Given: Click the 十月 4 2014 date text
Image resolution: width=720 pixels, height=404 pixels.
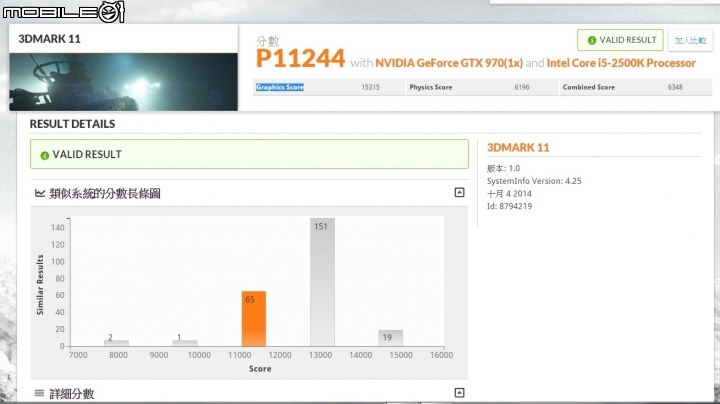Looking at the screenshot, I should (509, 194).
